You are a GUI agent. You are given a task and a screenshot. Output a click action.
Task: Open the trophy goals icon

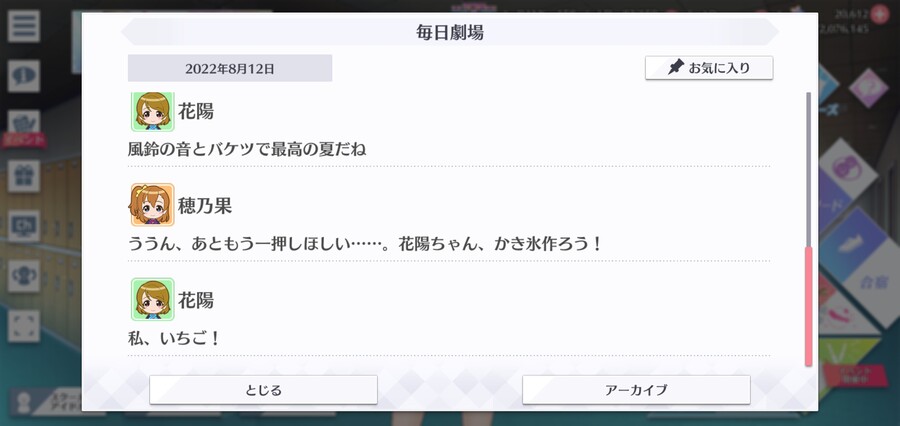tap(24, 276)
